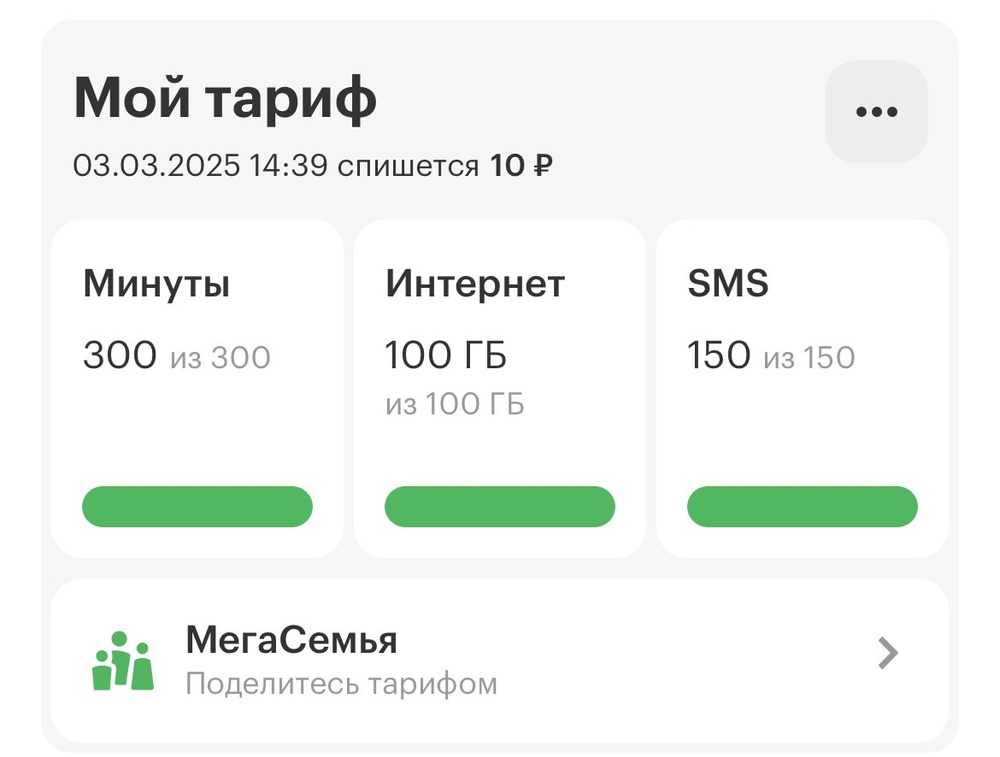Click the 10 ₽ charge amount

pyautogui.click(x=521, y=166)
